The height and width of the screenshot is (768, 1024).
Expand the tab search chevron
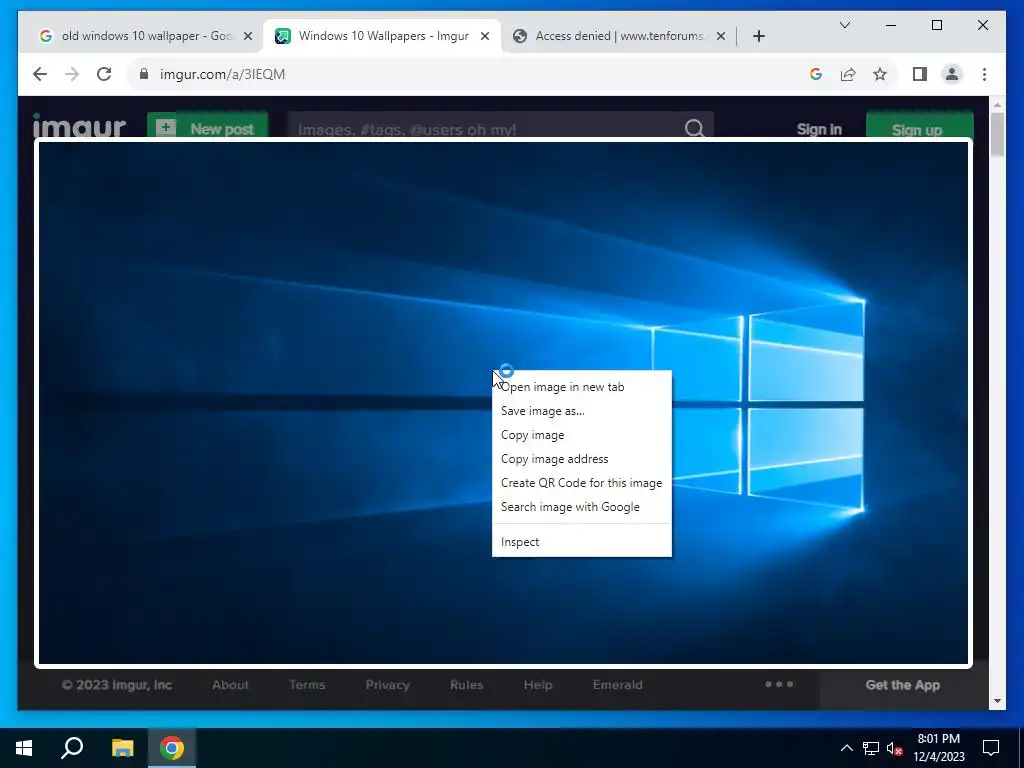844,25
